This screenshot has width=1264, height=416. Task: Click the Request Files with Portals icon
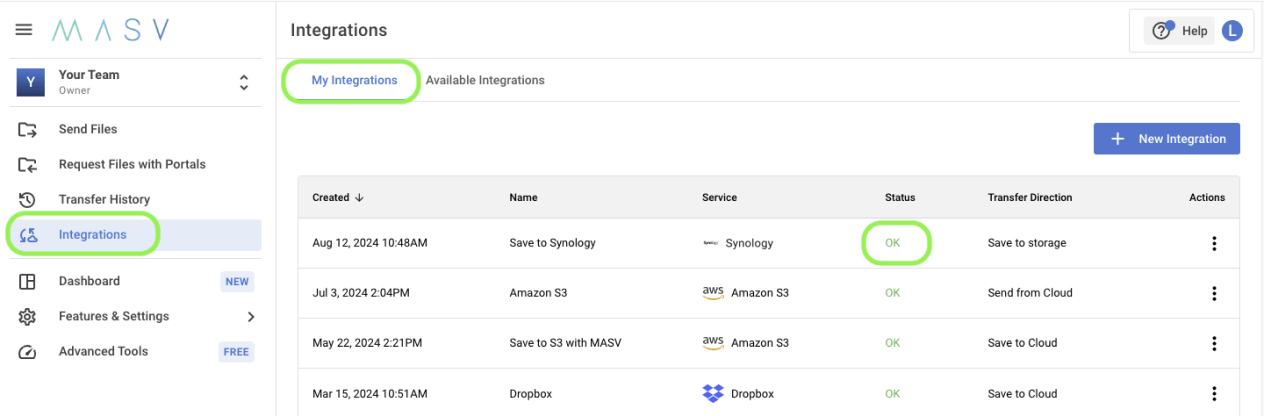click(x=28, y=164)
